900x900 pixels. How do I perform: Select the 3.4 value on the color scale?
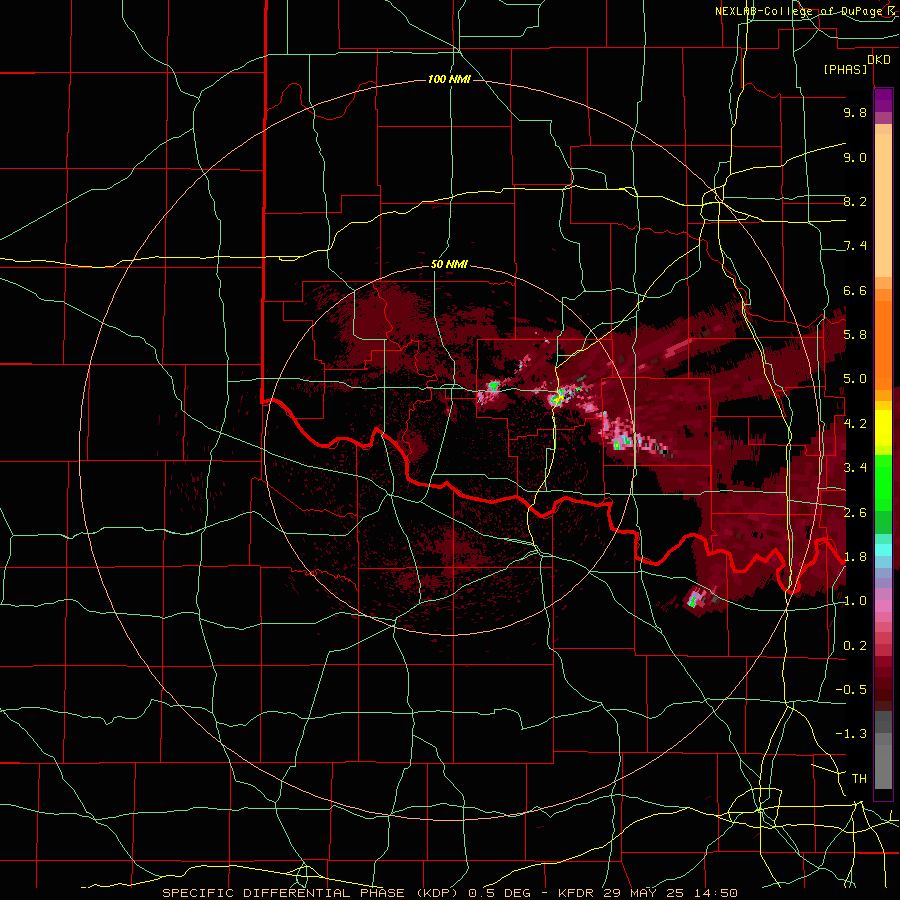(855, 468)
